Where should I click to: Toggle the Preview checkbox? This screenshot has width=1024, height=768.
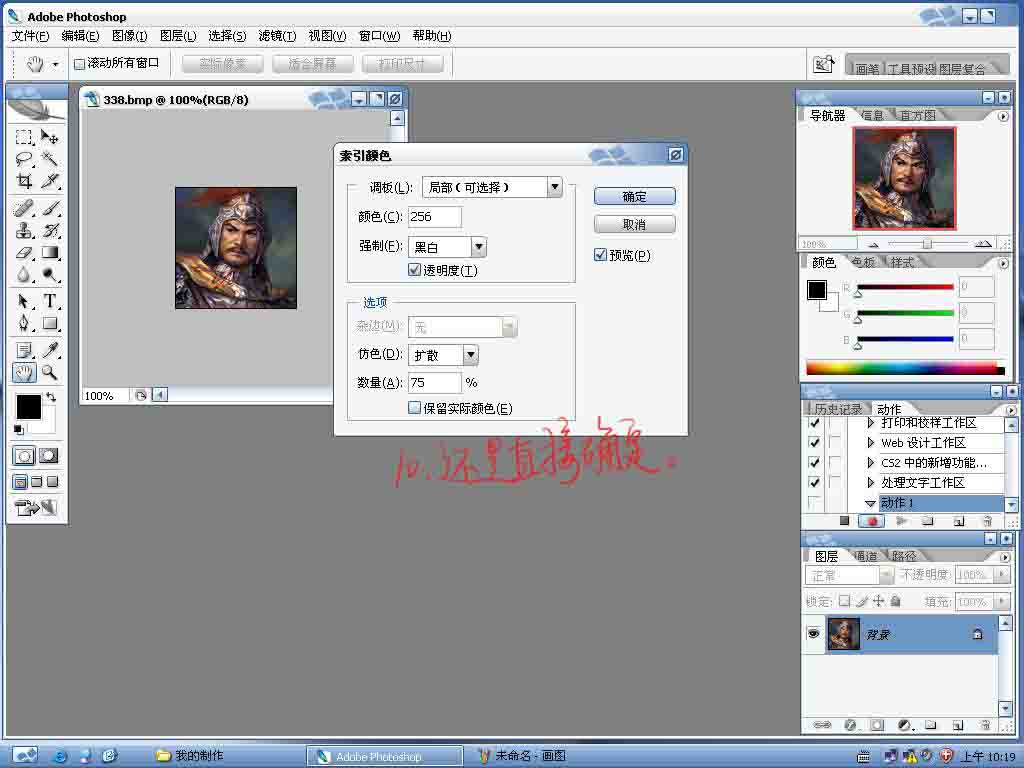pos(600,255)
